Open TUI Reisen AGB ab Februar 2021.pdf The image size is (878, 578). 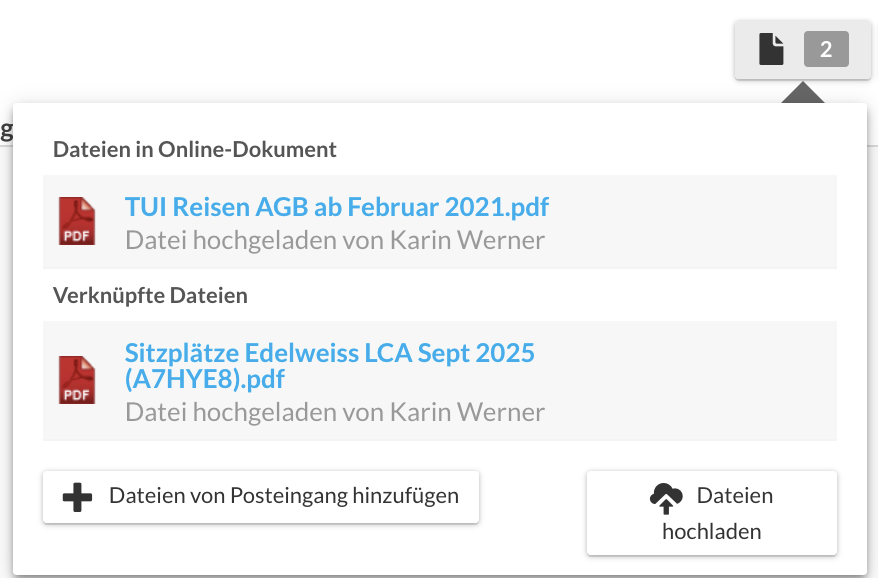[337, 207]
